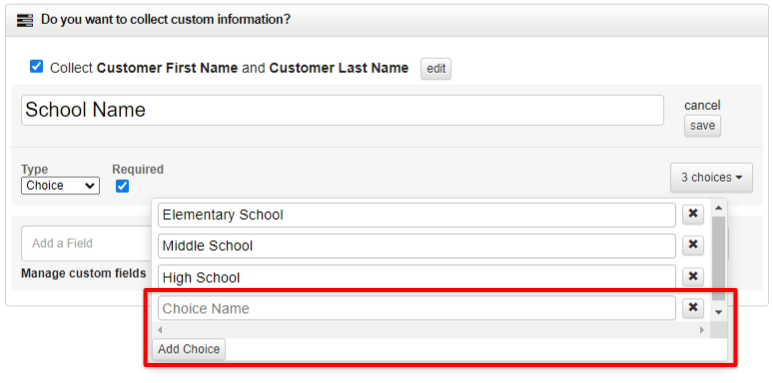Viewport: 773px width, 383px height.
Task: Click the edit button for name fields
Action: pyautogui.click(x=436, y=69)
